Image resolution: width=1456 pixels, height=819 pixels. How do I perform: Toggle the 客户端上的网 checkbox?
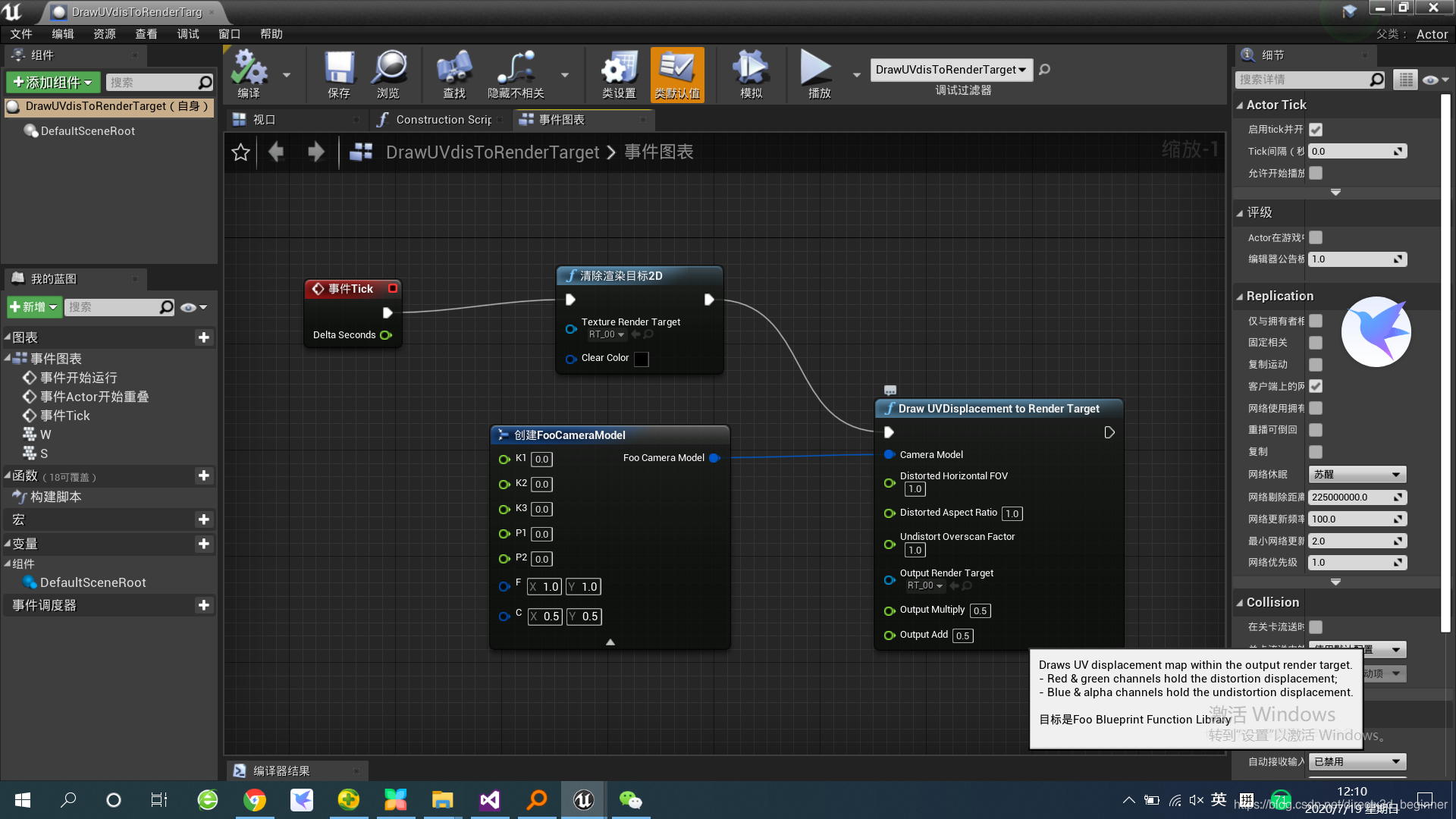click(x=1316, y=386)
